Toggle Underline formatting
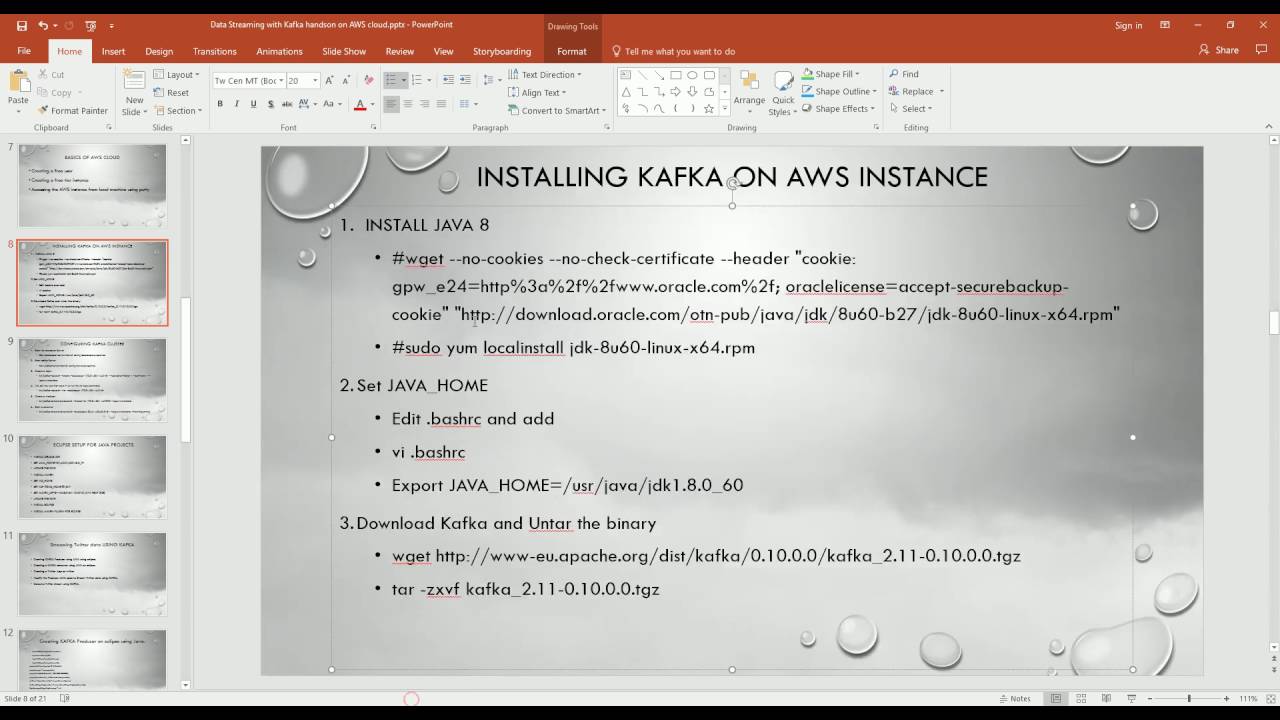The width and height of the screenshot is (1280, 720). [x=253, y=104]
